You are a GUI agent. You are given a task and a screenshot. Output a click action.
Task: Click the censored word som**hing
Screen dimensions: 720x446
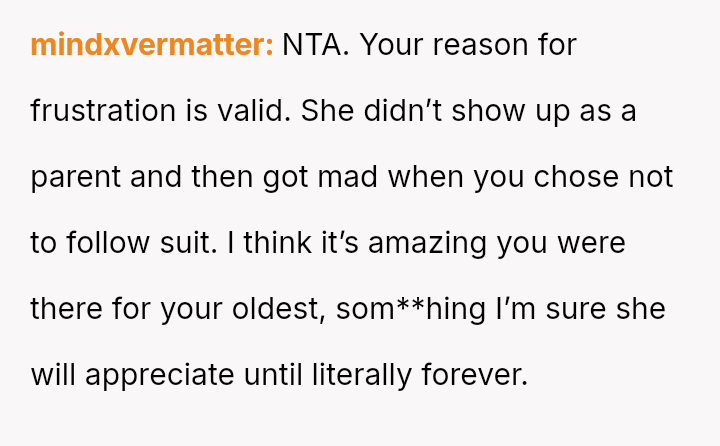click(x=411, y=309)
